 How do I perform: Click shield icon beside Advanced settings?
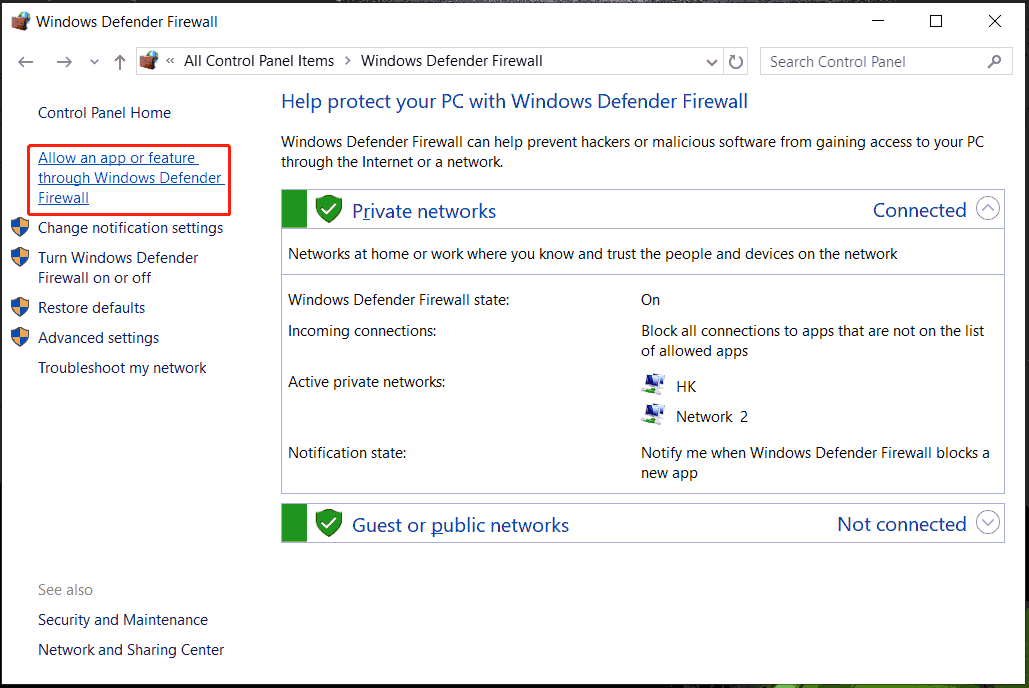(20, 337)
